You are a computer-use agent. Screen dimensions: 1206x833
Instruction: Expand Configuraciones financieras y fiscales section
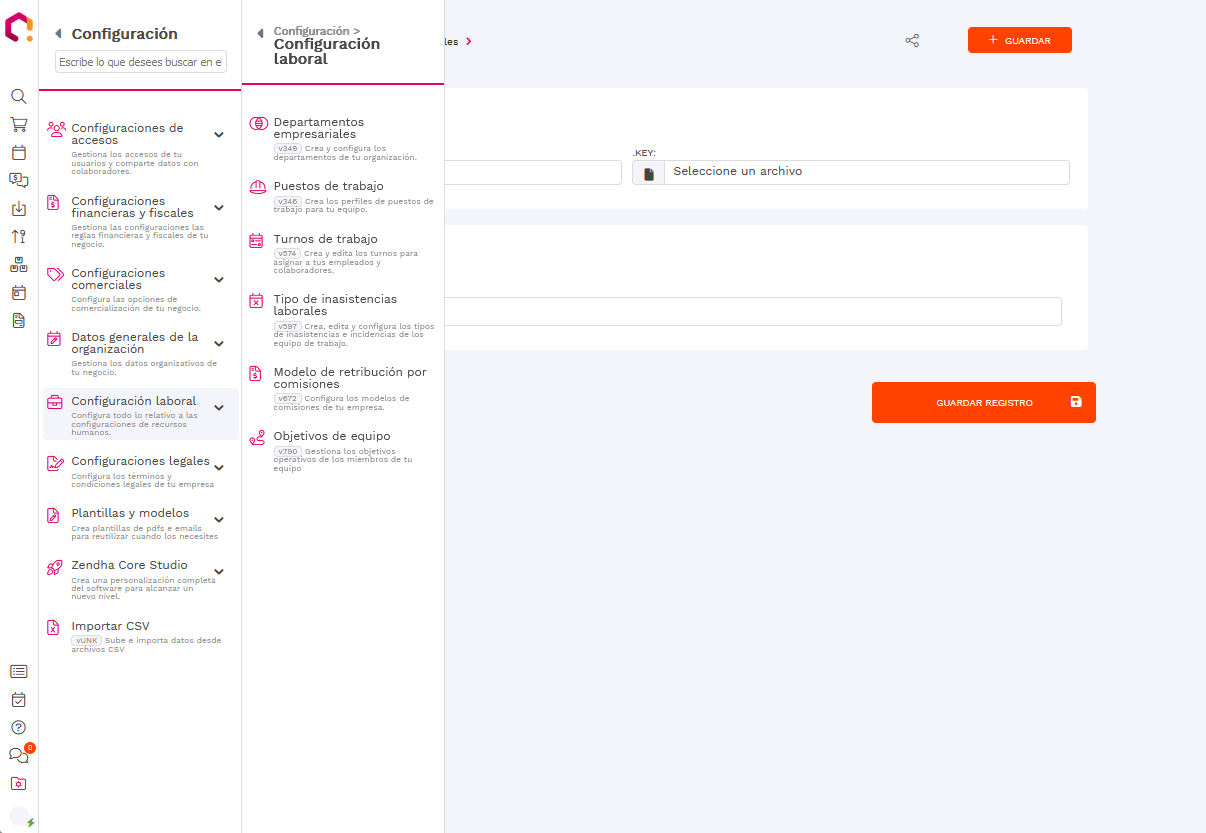click(x=219, y=208)
